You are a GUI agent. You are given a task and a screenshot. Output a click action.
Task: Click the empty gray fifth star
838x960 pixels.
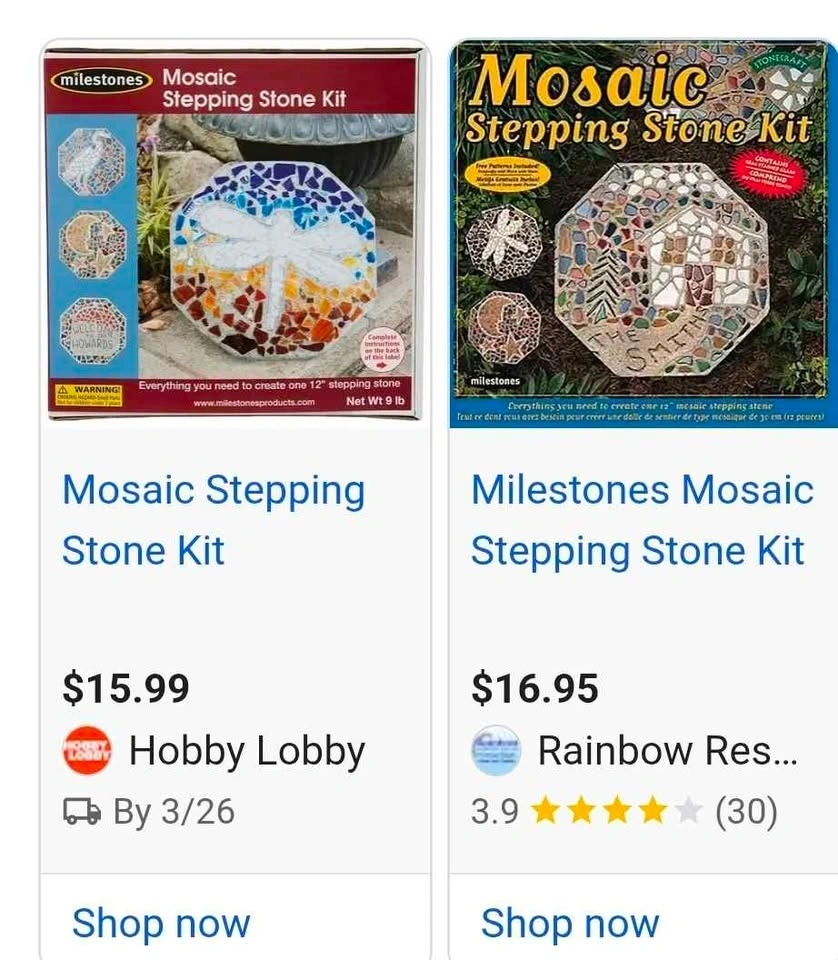(689, 811)
